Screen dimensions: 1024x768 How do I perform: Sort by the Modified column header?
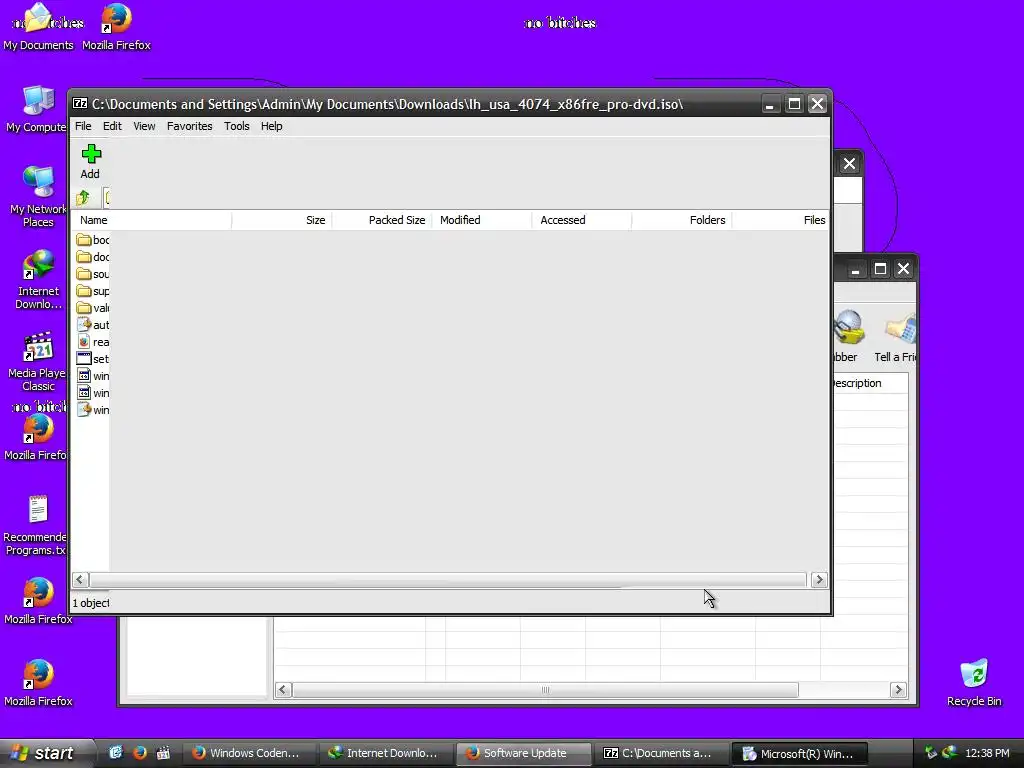pos(482,220)
